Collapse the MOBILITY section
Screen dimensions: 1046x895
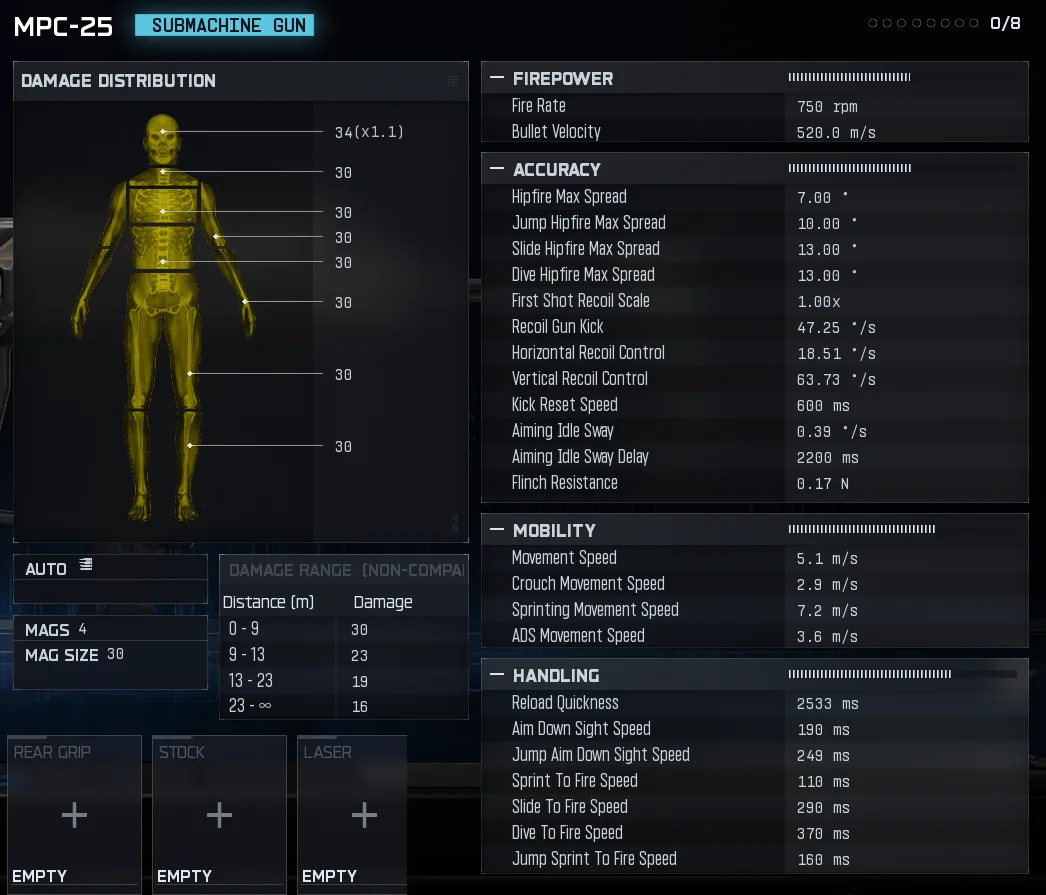496,530
